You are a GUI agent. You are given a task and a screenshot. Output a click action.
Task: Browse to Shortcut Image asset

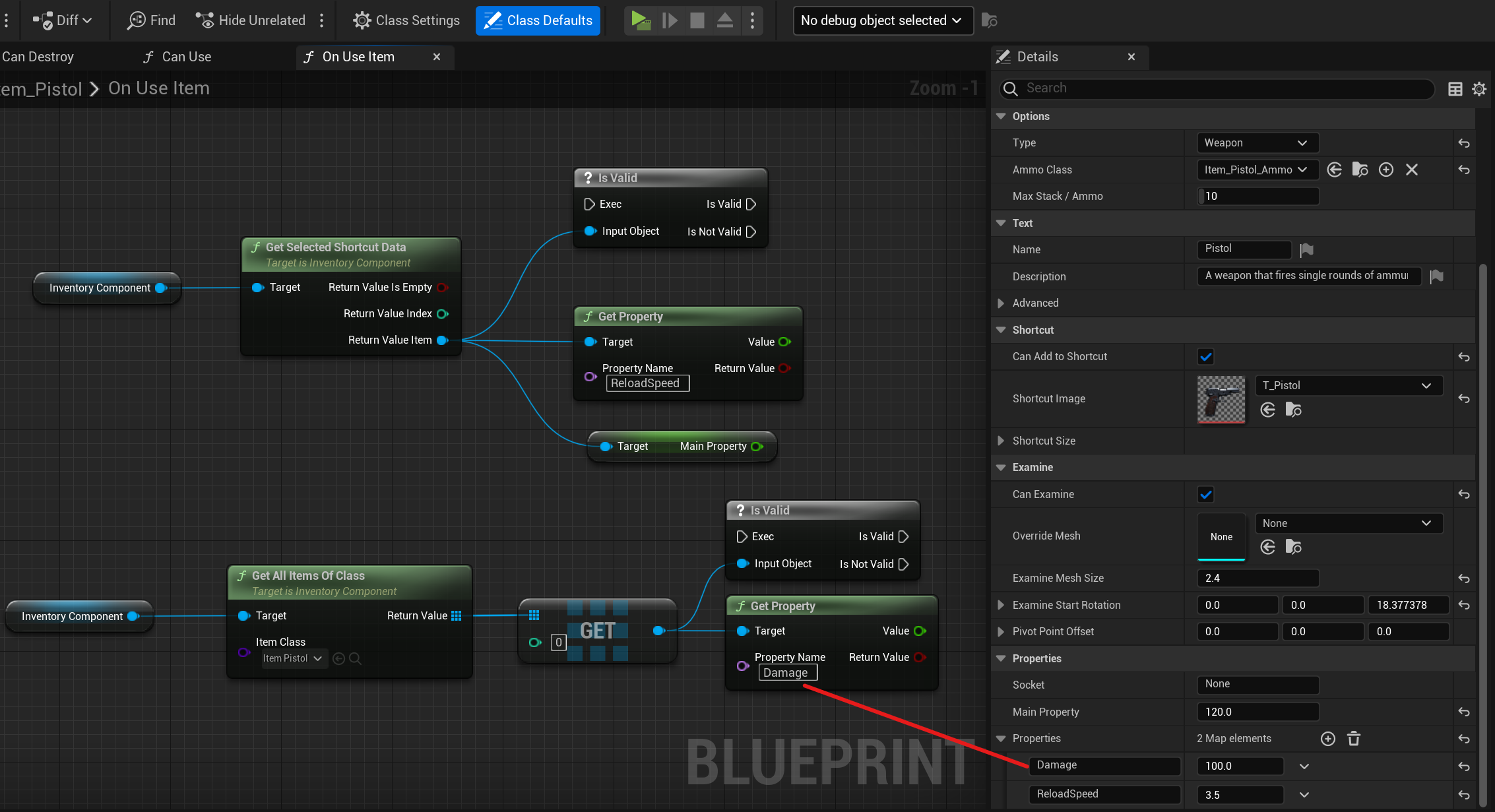tap(1293, 410)
